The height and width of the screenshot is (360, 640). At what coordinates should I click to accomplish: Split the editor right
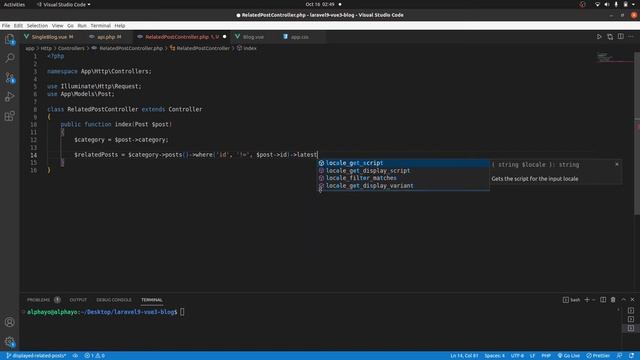[620, 37]
